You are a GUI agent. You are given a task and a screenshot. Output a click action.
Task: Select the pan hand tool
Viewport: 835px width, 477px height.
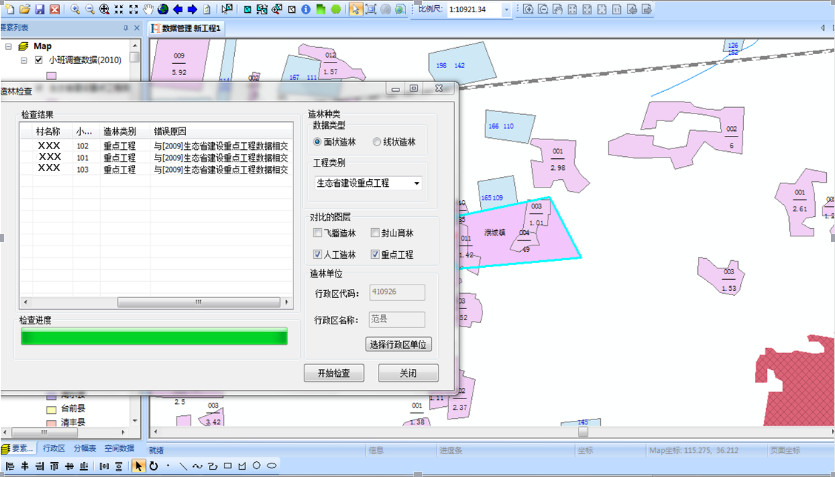[149, 9]
